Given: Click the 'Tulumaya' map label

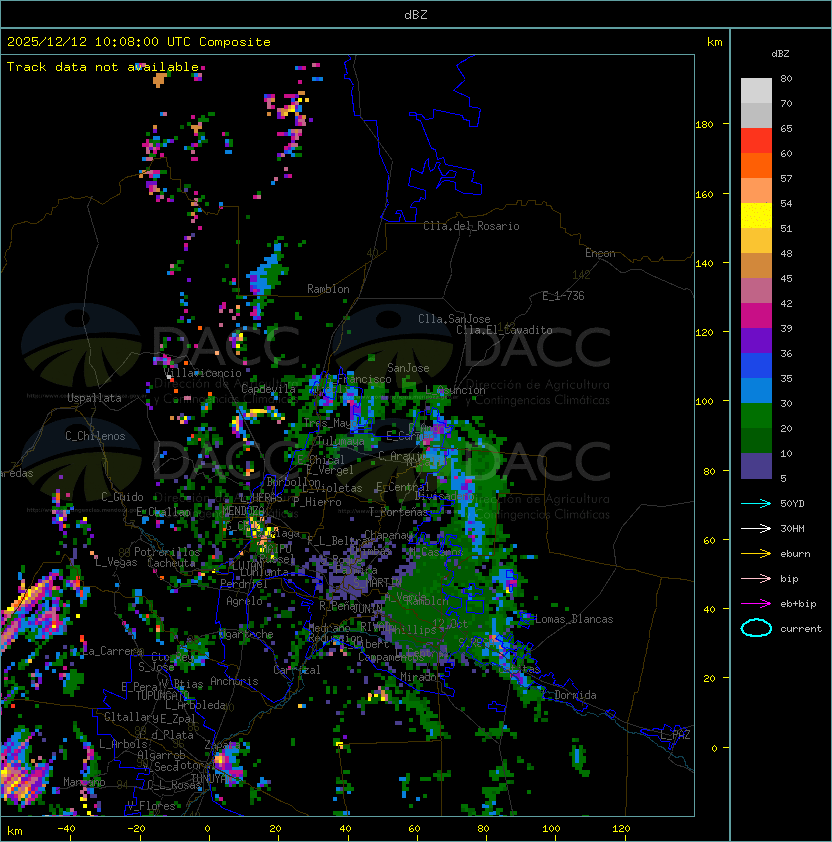Looking at the screenshot, I should click(341, 441).
